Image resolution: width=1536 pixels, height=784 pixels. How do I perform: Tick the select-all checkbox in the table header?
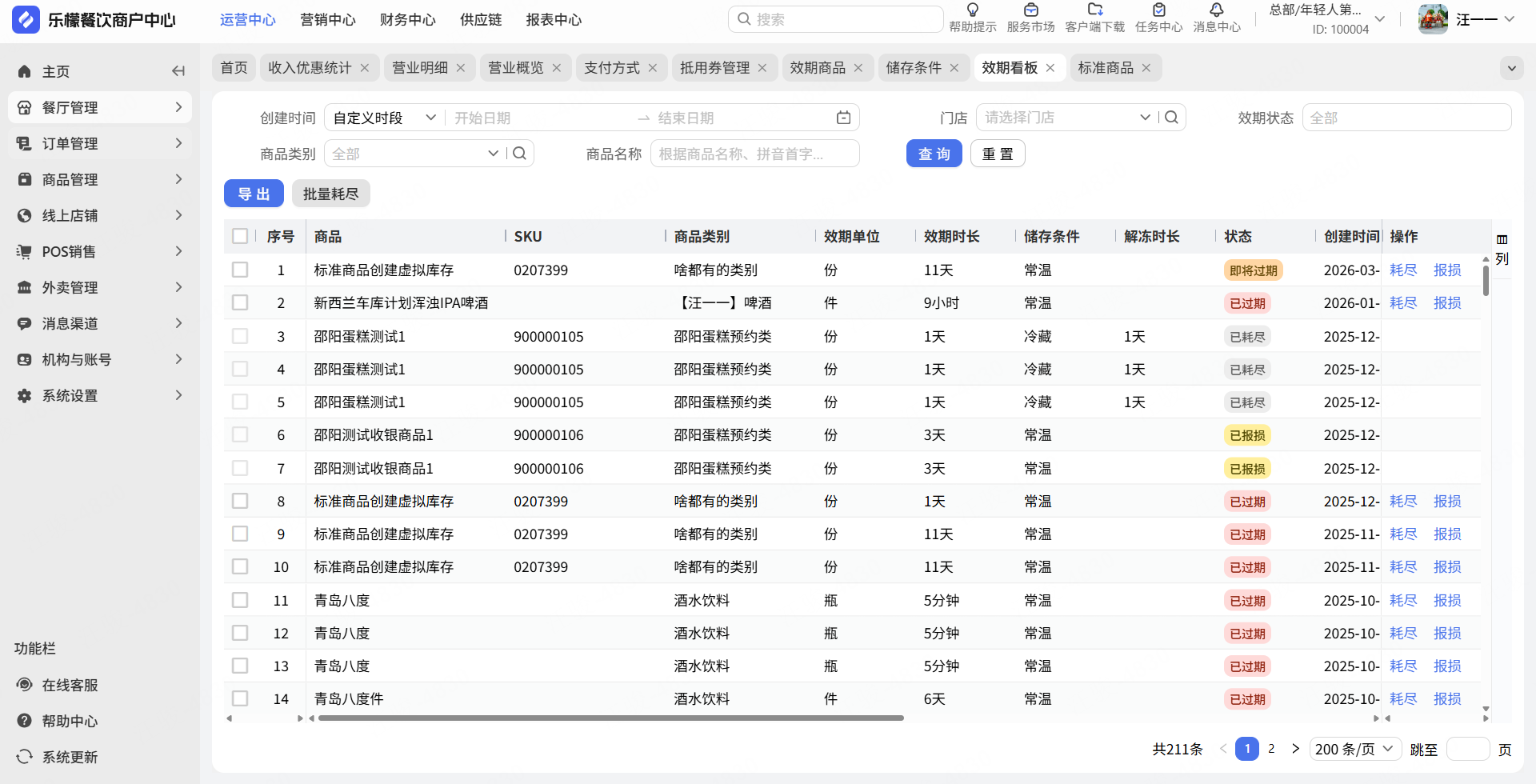point(240,236)
